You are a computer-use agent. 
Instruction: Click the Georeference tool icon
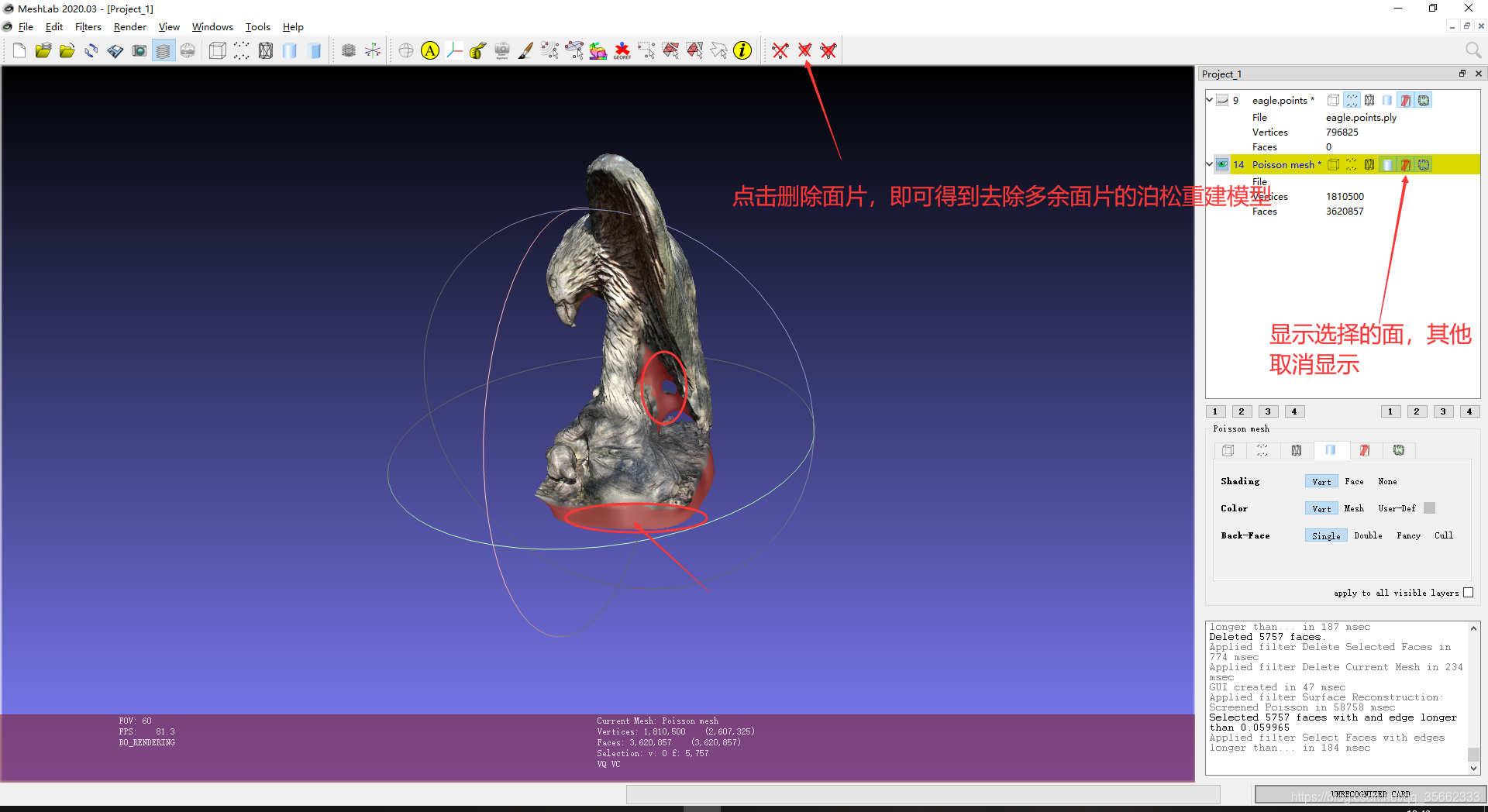point(622,51)
